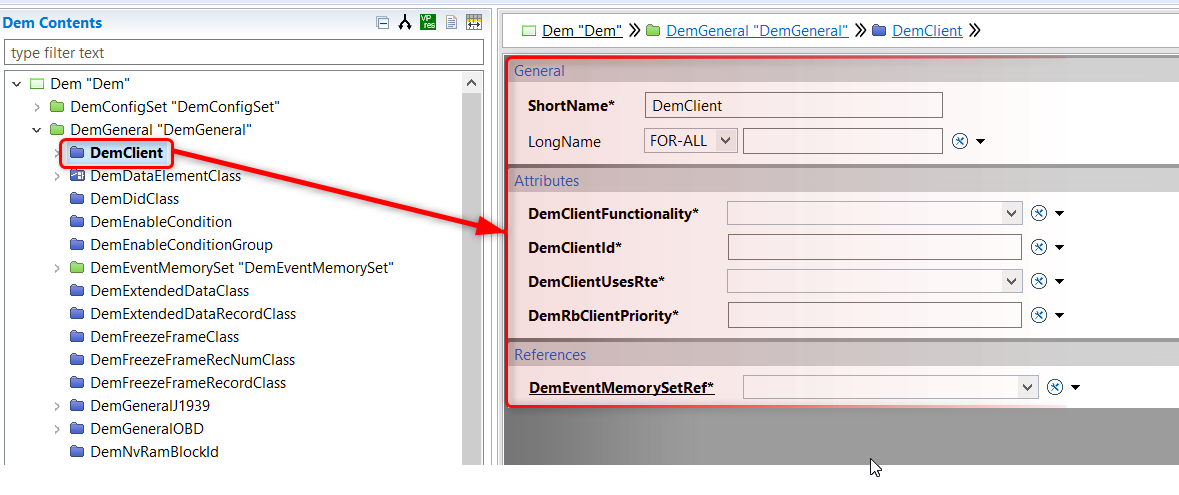Screen dimensions: 1179x495
Task: Click into the DemClientId input field
Action: point(874,247)
